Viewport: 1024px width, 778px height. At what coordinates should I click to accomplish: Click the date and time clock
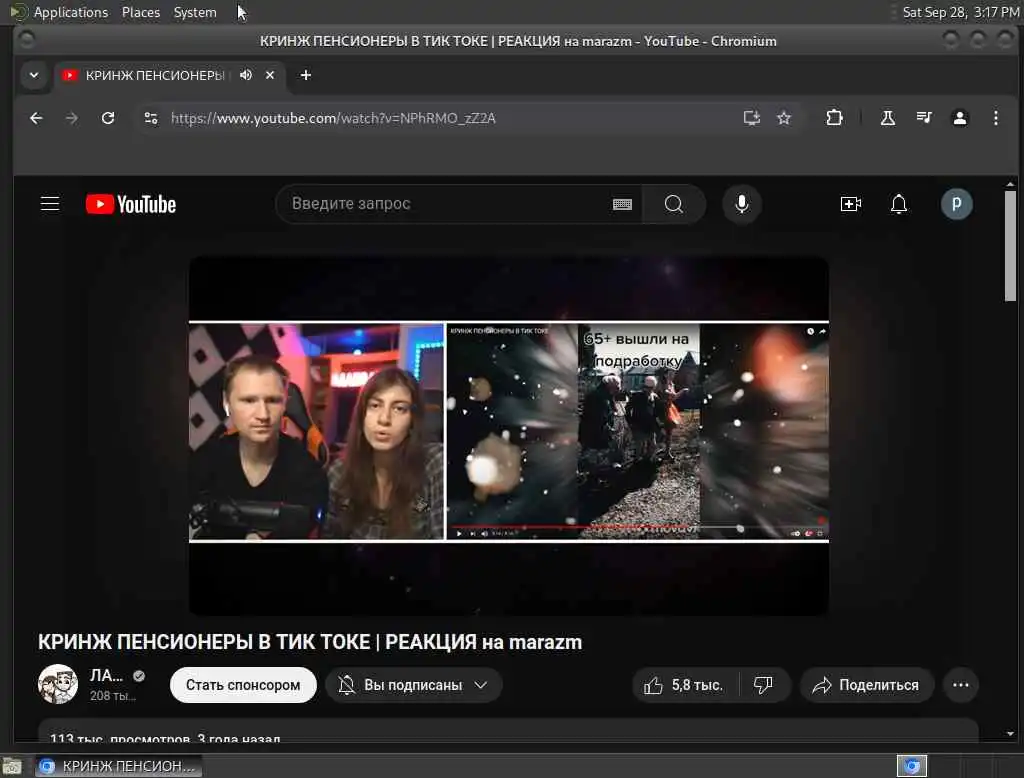[960, 12]
